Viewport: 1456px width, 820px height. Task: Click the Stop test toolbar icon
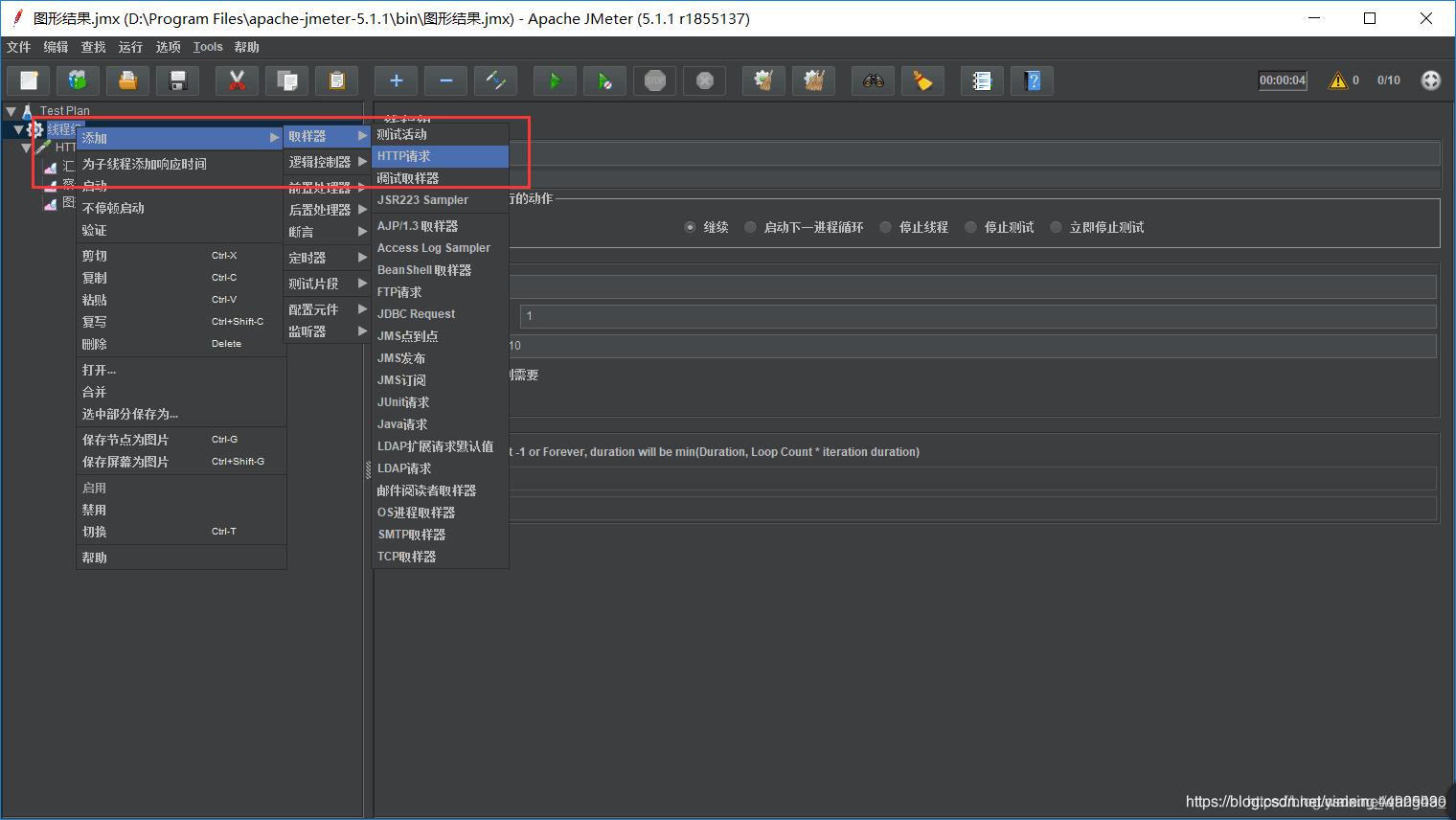pos(654,80)
